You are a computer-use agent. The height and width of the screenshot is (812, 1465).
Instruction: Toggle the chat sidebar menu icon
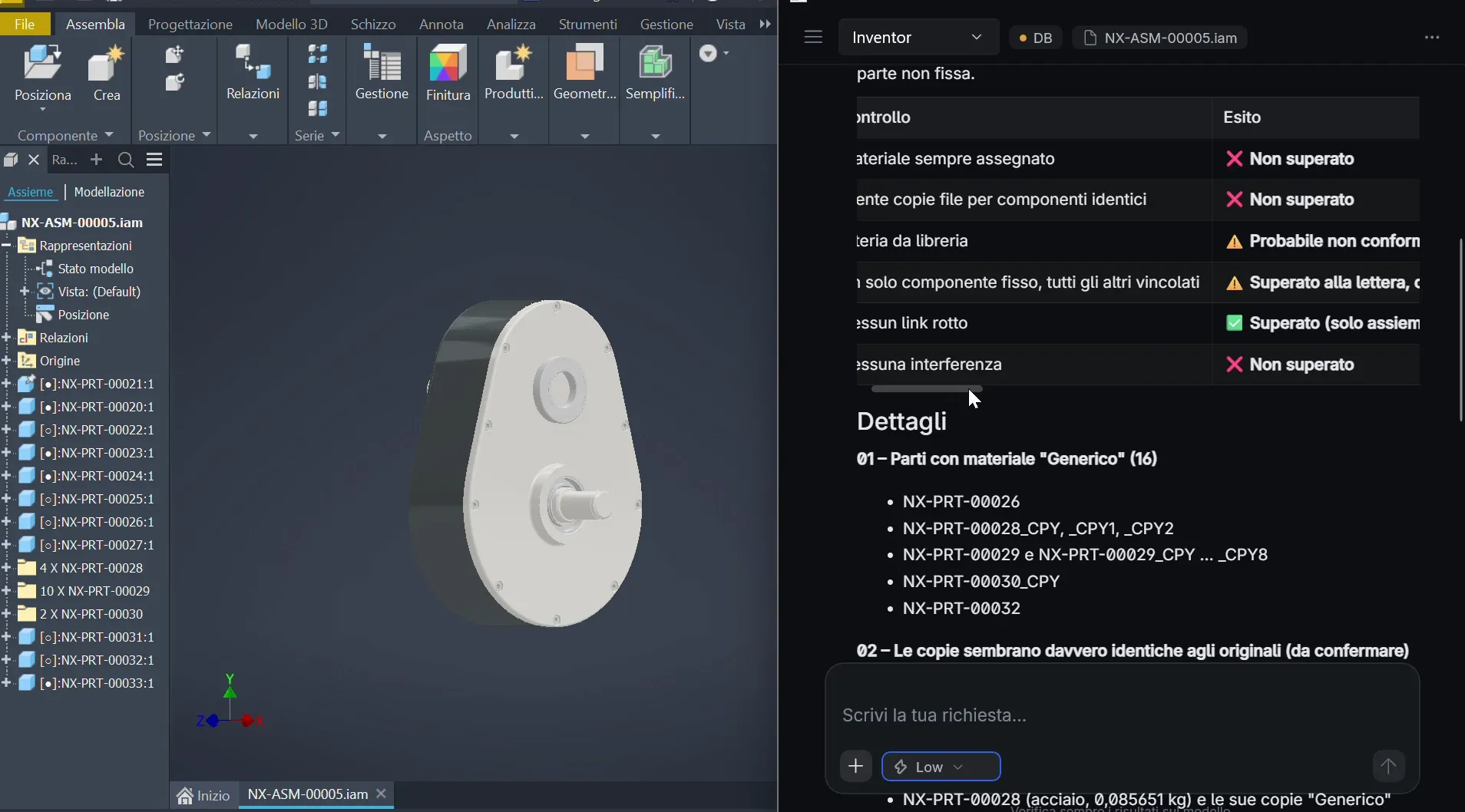(813, 37)
